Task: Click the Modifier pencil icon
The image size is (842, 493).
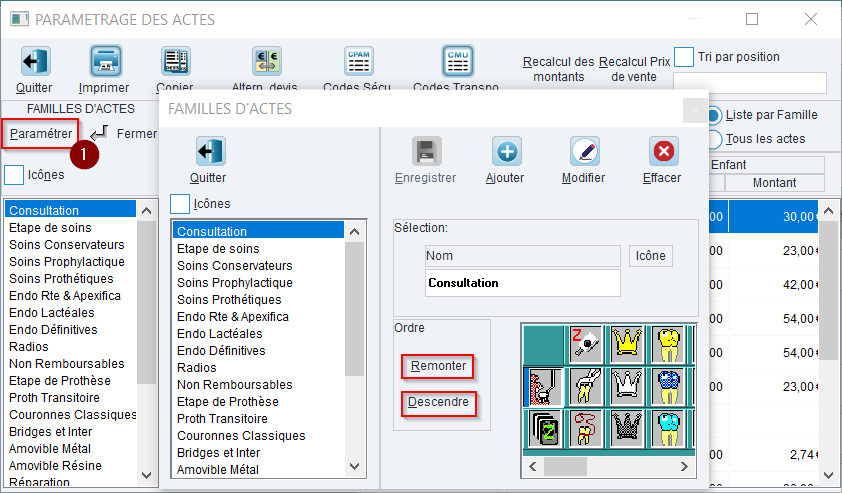Action: click(585, 151)
